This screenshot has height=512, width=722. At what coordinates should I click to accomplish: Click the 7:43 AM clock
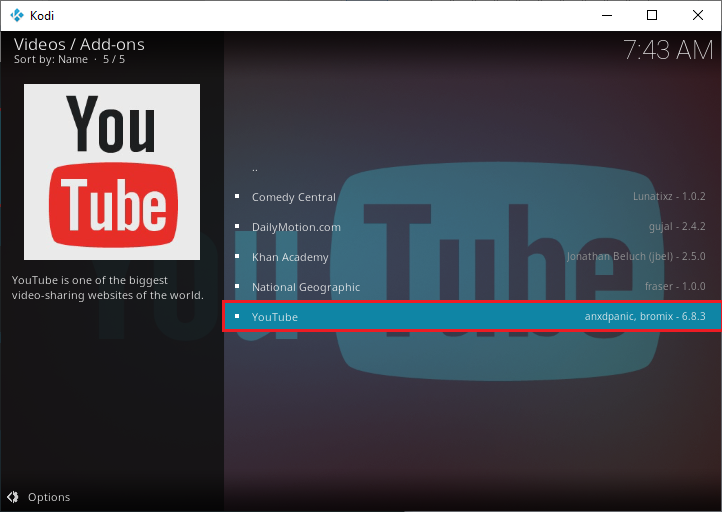pos(668,49)
